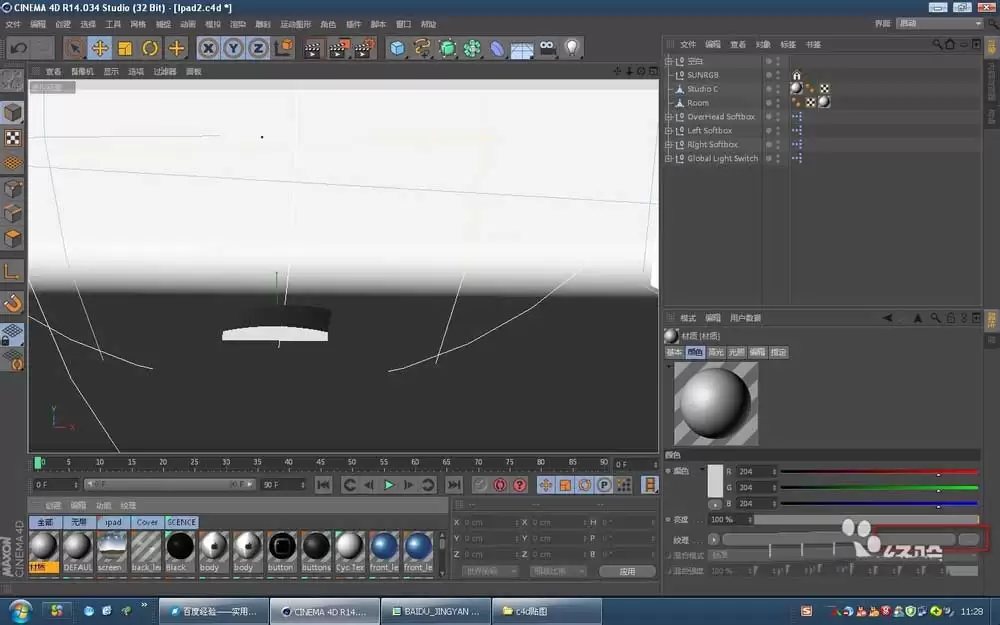Select the Rotate tool
This screenshot has width=1000, height=625.
(149, 47)
